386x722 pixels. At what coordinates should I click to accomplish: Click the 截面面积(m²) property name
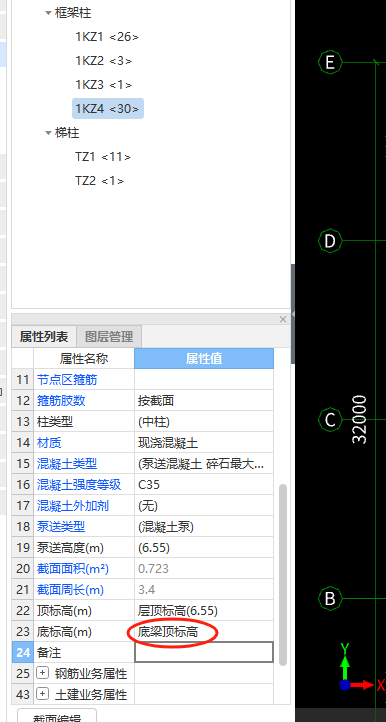(73, 569)
